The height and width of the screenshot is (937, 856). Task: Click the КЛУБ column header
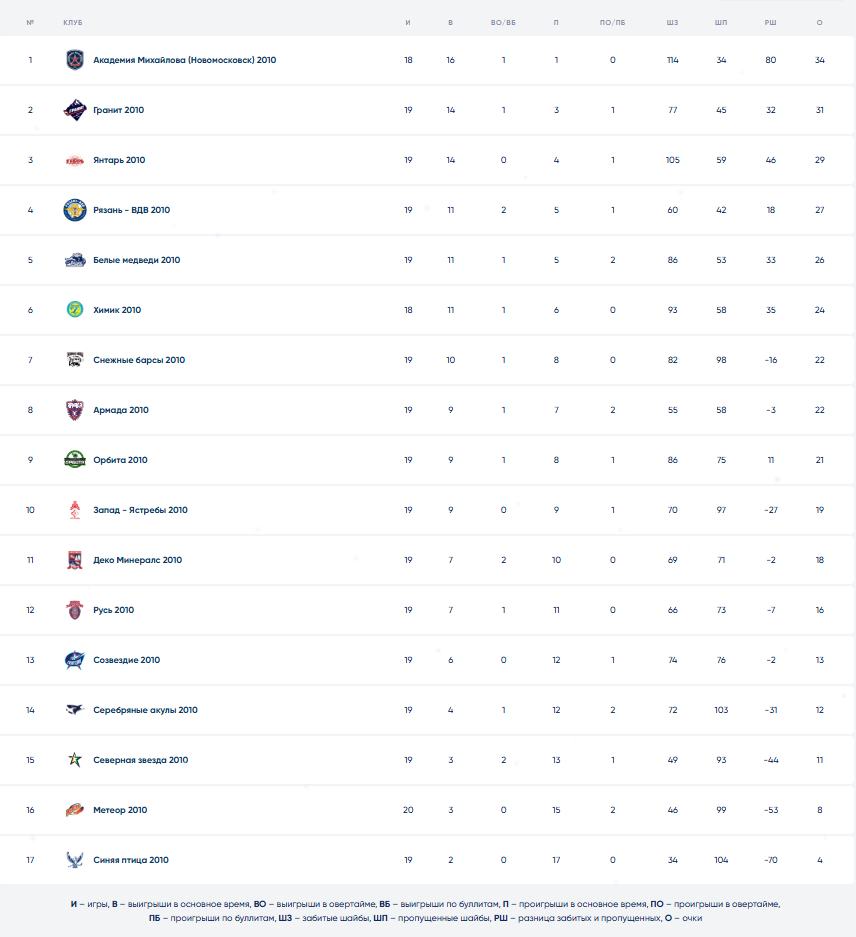[73, 22]
